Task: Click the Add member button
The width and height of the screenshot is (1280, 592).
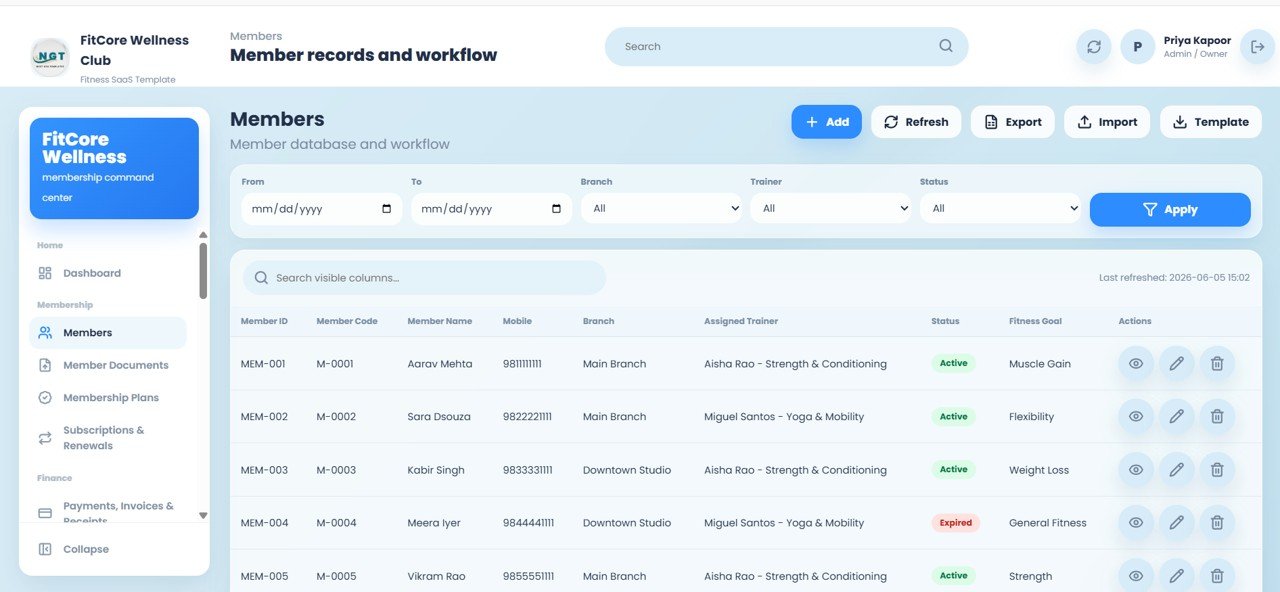Action: tap(827, 122)
